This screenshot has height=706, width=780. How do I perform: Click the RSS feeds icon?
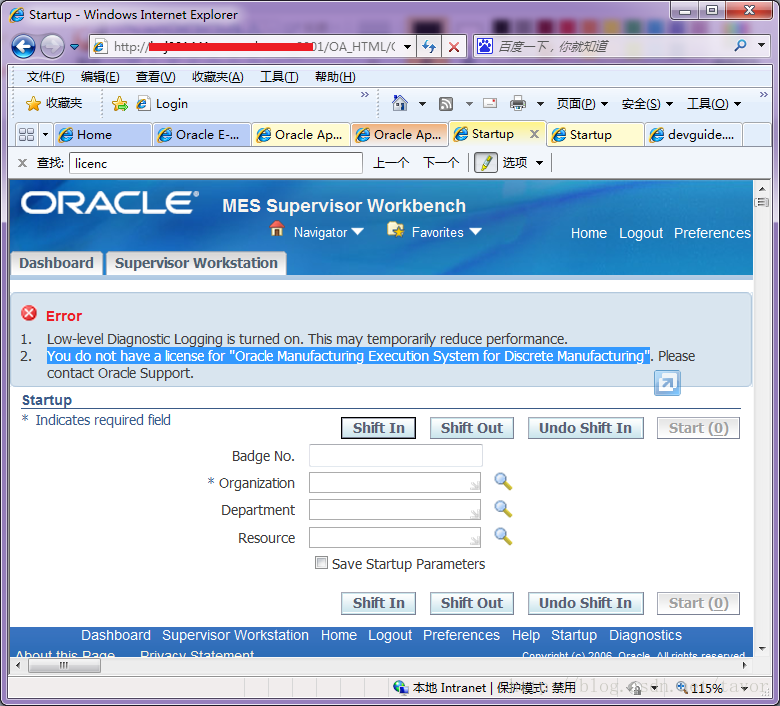pos(446,103)
